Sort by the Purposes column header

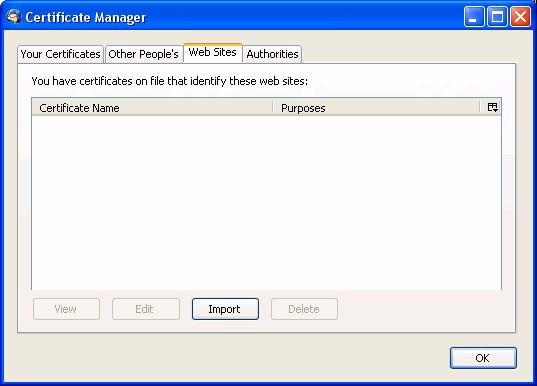click(376, 108)
